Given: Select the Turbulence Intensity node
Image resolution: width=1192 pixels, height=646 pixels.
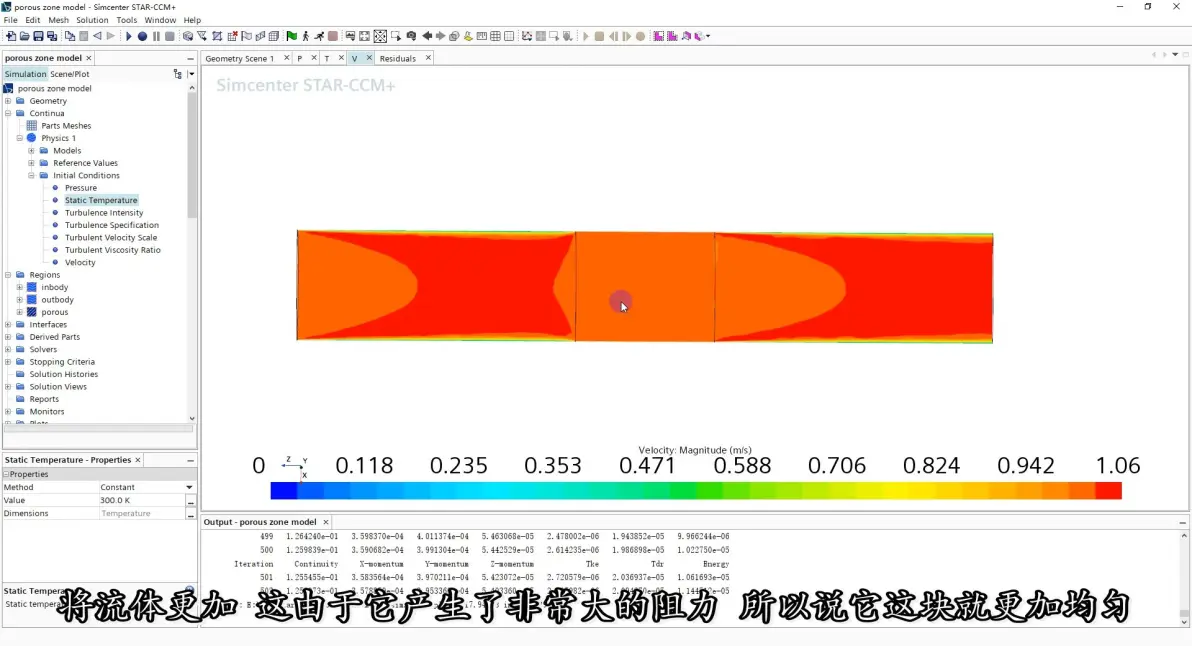Looking at the screenshot, I should pos(103,213).
